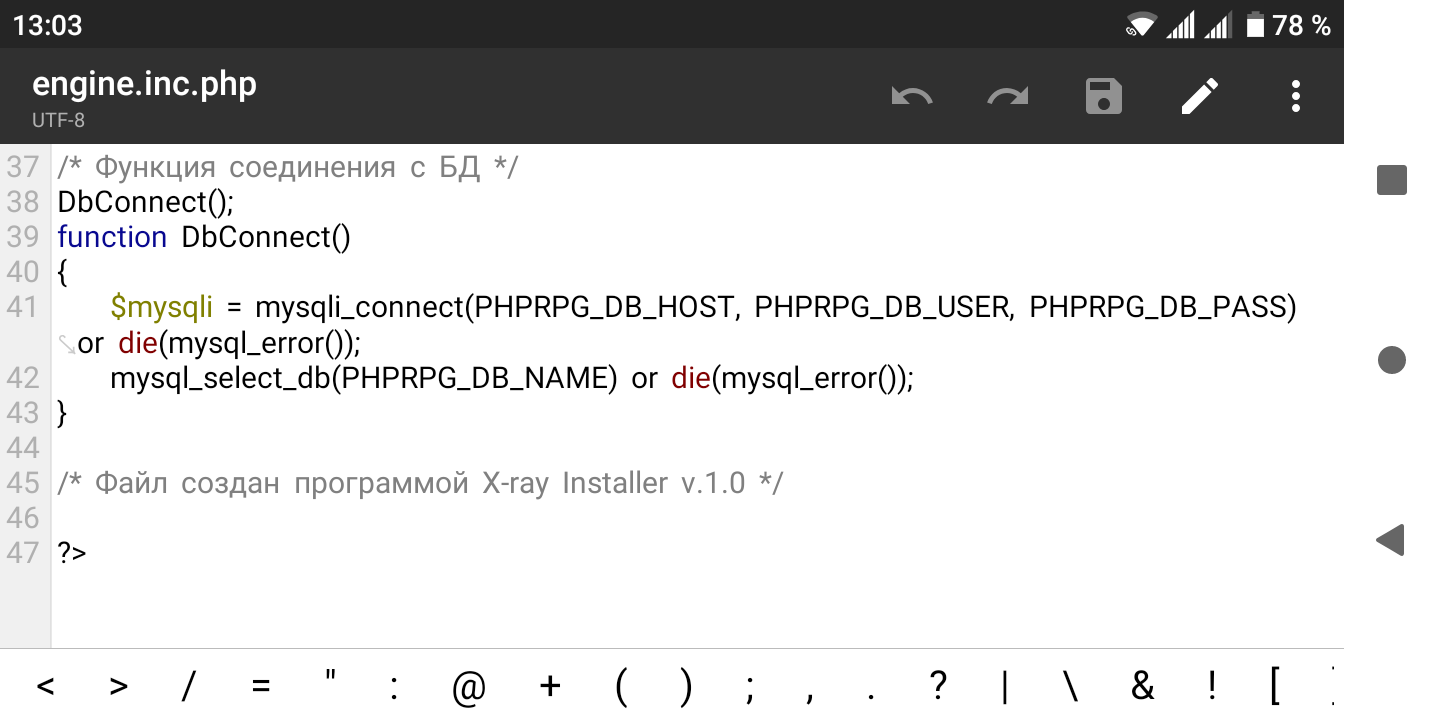
Task: Insert the forward slash key
Action: tap(188, 686)
